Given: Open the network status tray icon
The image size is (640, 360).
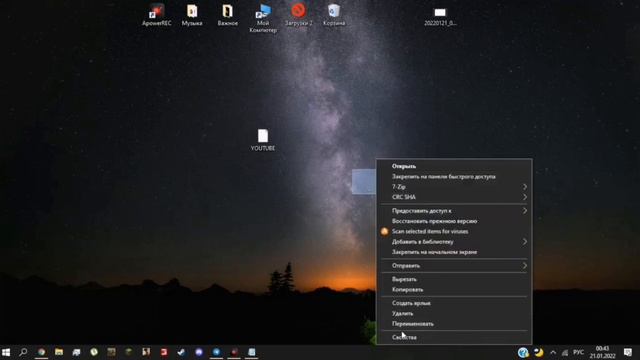Looking at the screenshot, I should [565, 352].
